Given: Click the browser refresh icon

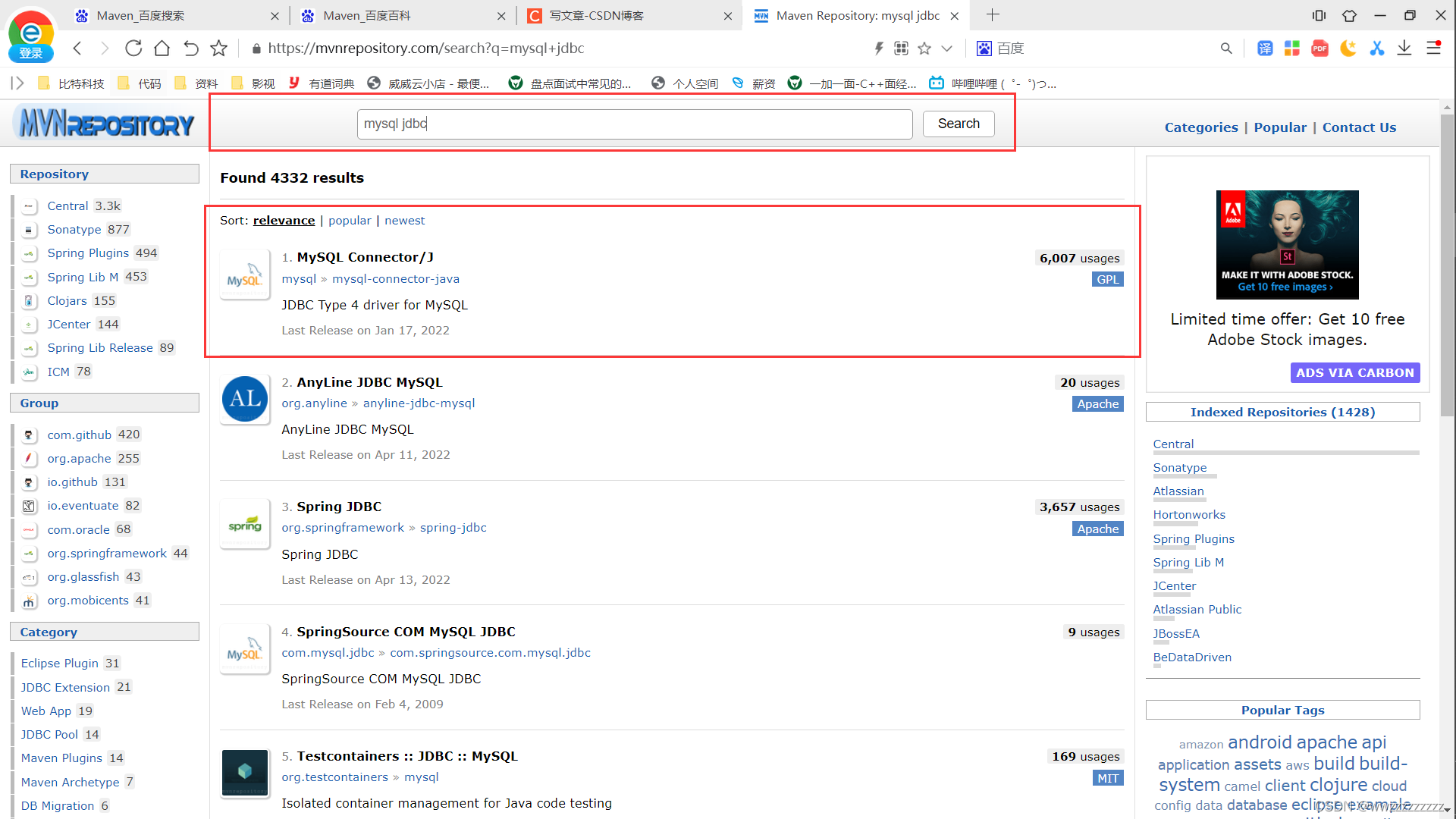Looking at the screenshot, I should [133, 49].
